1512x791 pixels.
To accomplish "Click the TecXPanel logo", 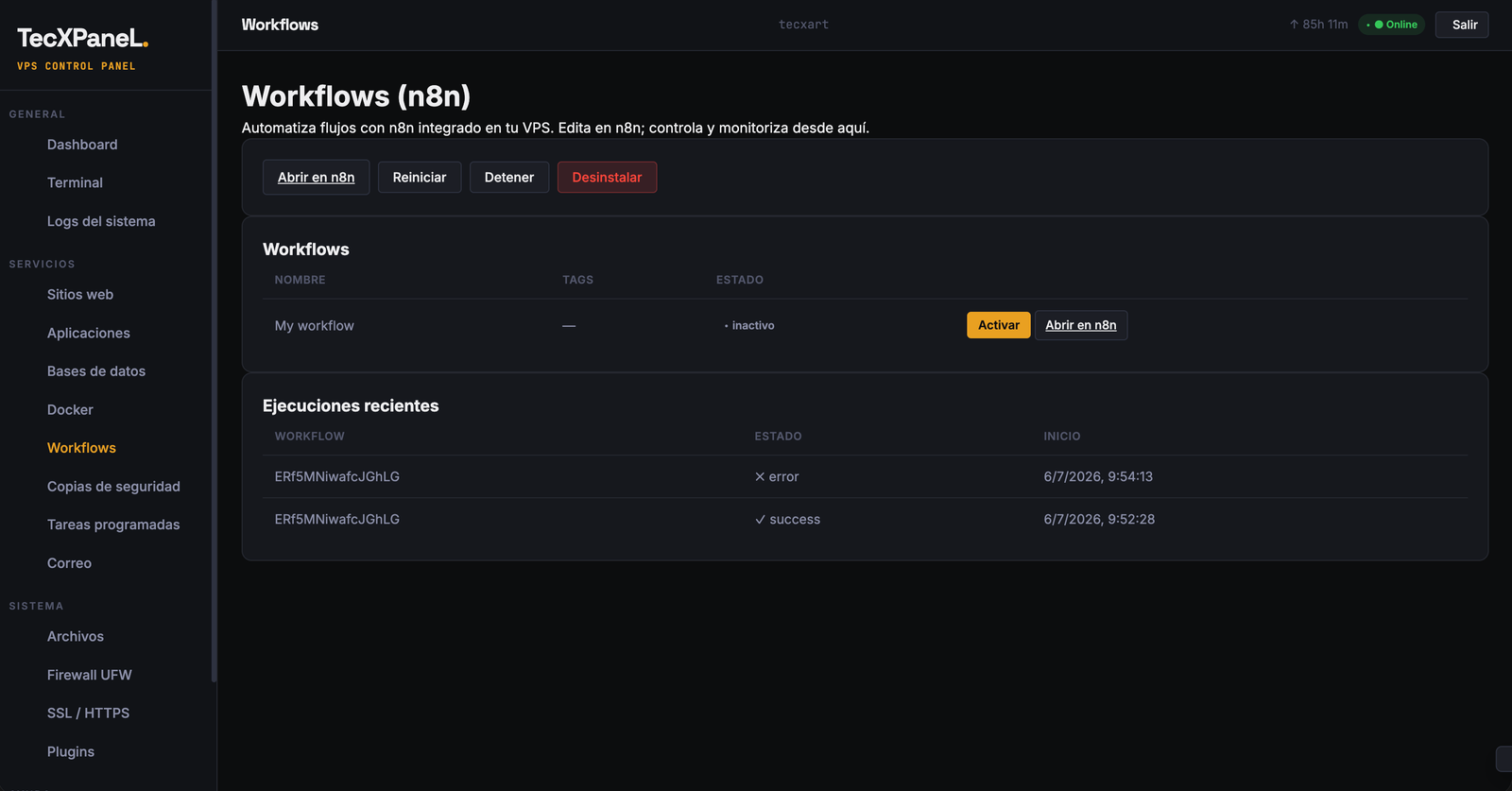I will pyautogui.click(x=83, y=38).
